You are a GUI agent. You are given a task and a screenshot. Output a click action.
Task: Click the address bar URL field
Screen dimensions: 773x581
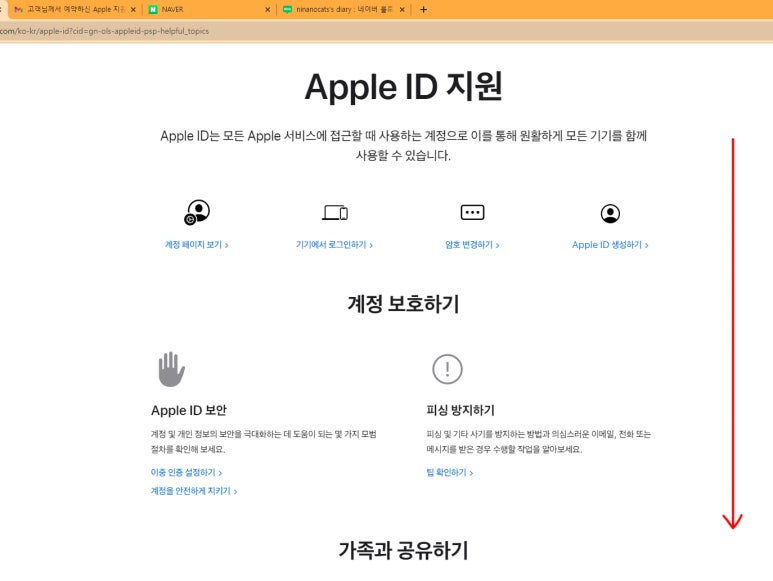pos(385,31)
